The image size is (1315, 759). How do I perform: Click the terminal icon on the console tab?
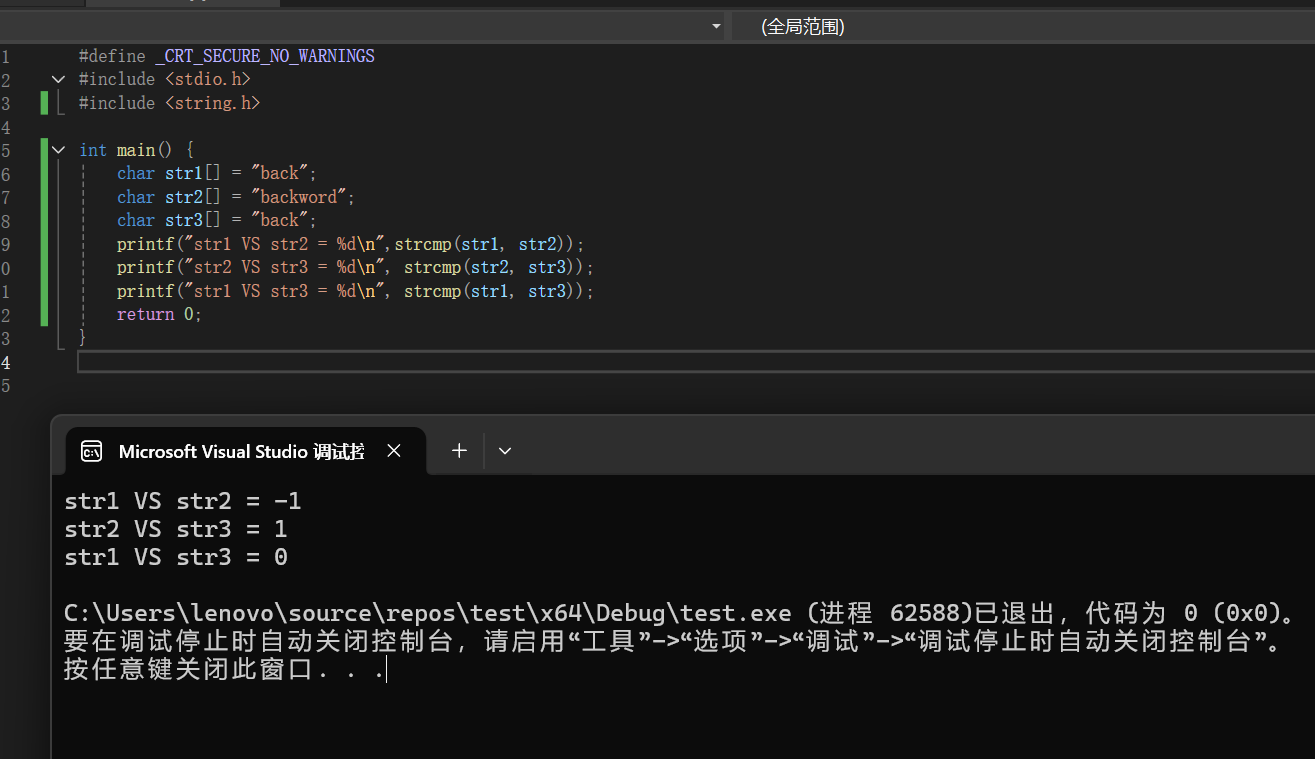(x=91, y=451)
